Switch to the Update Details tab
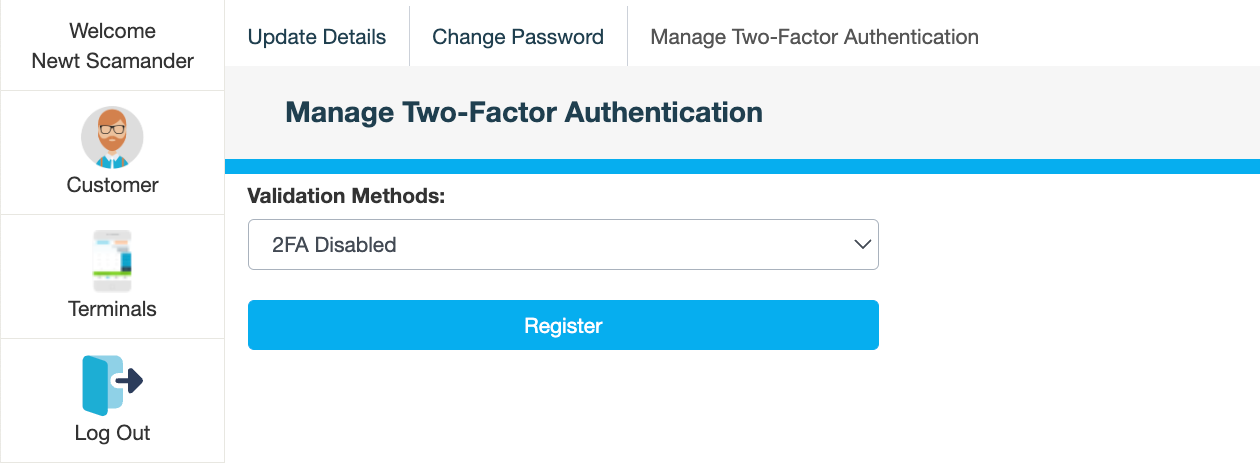Screen dimensions: 1260x464 click(x=317, y=37)
